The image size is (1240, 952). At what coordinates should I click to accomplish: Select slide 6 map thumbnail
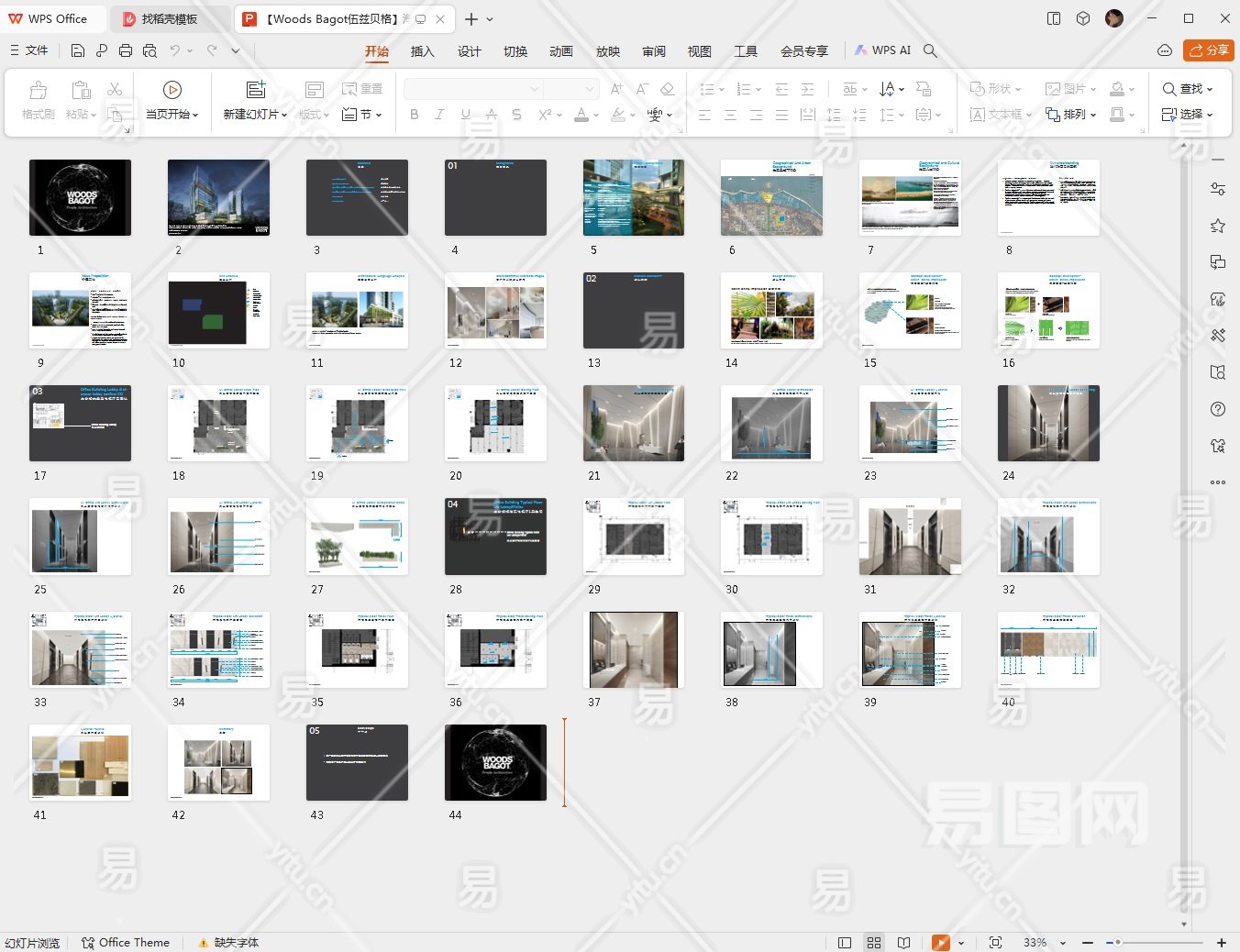771,197
